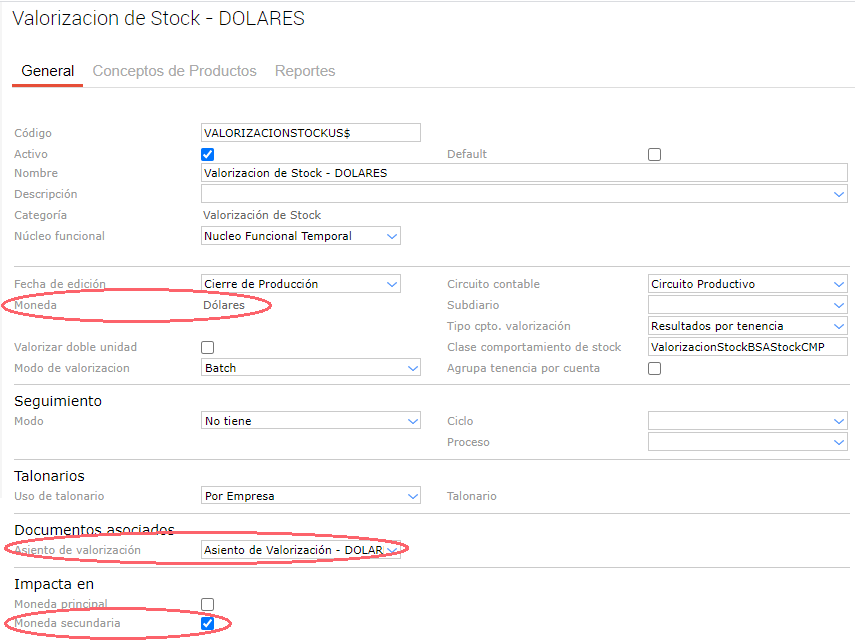Toggle the Activo checkbox

coord(208,154)
